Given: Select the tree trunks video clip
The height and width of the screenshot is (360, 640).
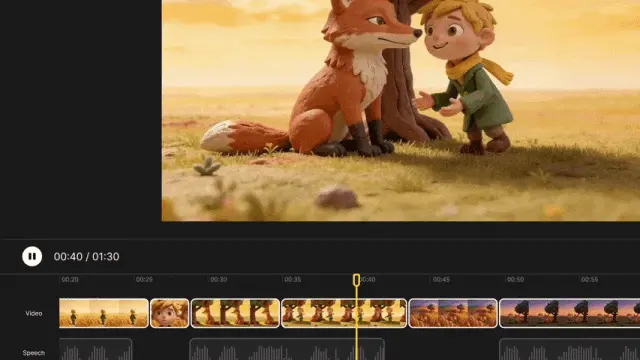Looking at the screenshot, I should (236, 313).
